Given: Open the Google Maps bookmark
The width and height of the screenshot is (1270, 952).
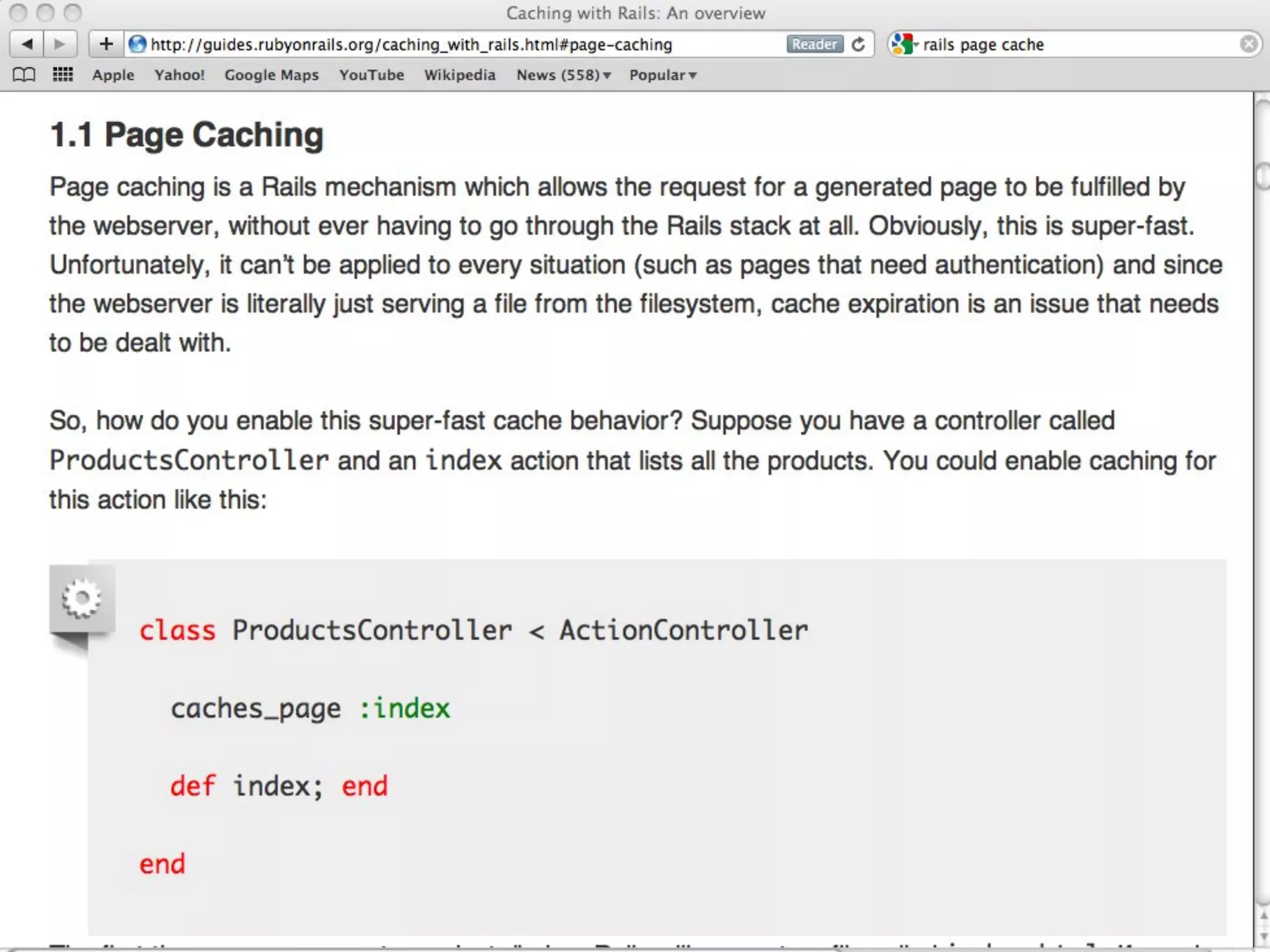Looking at the screenshot, I should click(x=271, y=75).
